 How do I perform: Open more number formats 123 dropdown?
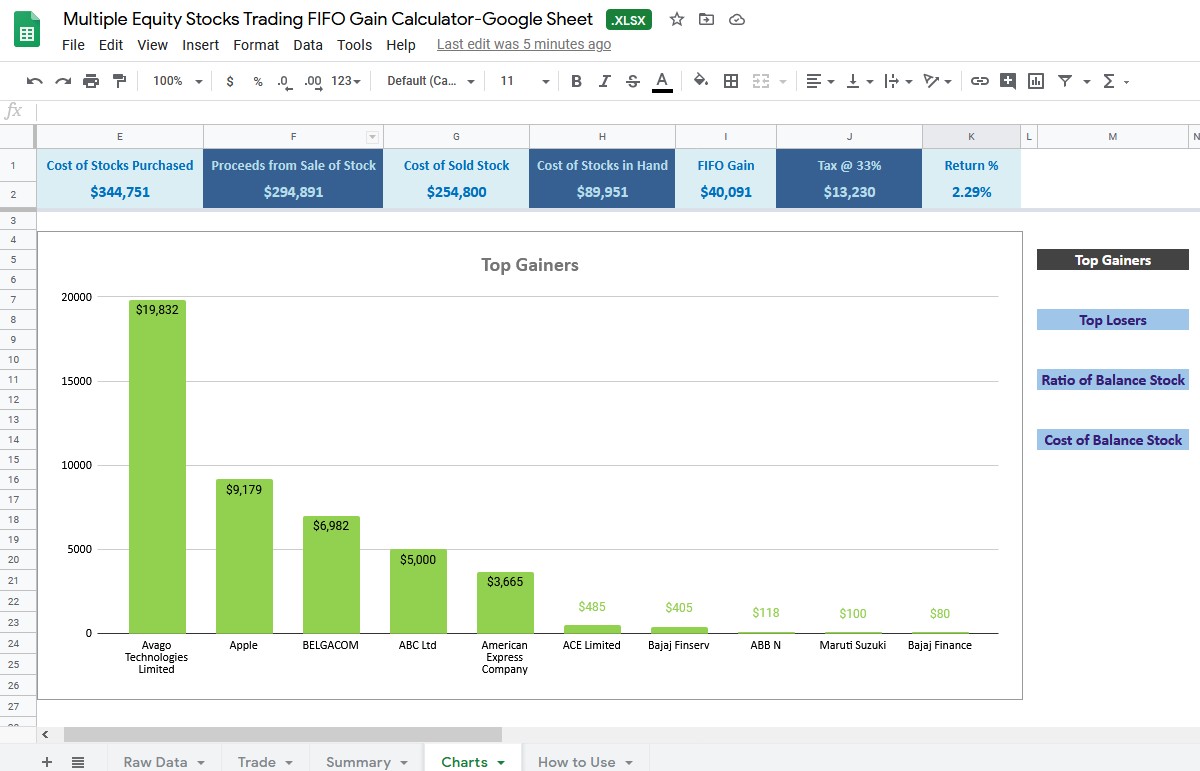click(x=346, y=81)
